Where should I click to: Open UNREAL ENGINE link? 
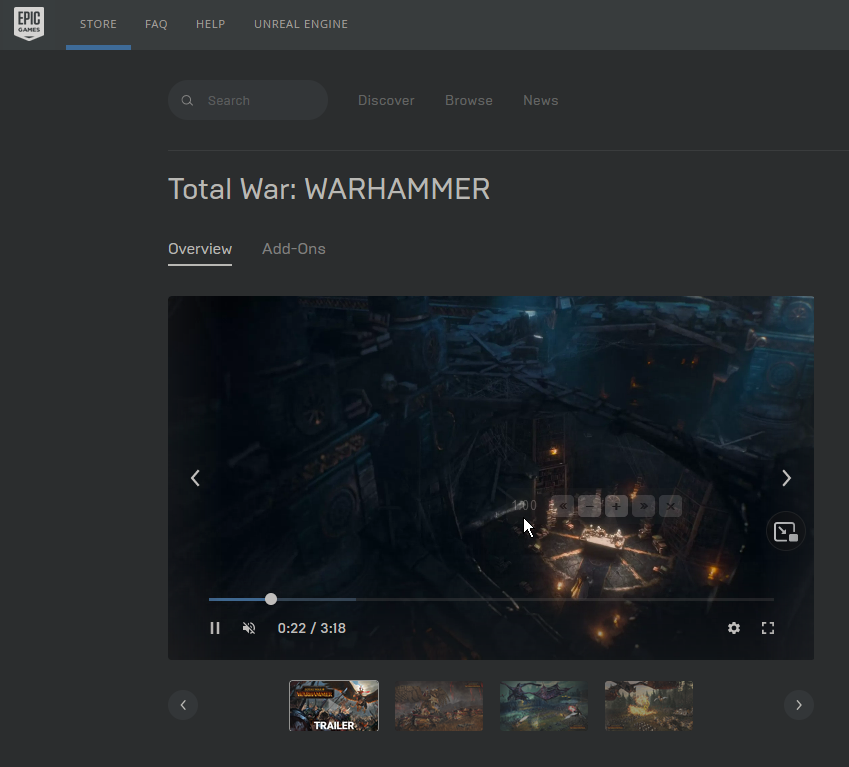301,24
